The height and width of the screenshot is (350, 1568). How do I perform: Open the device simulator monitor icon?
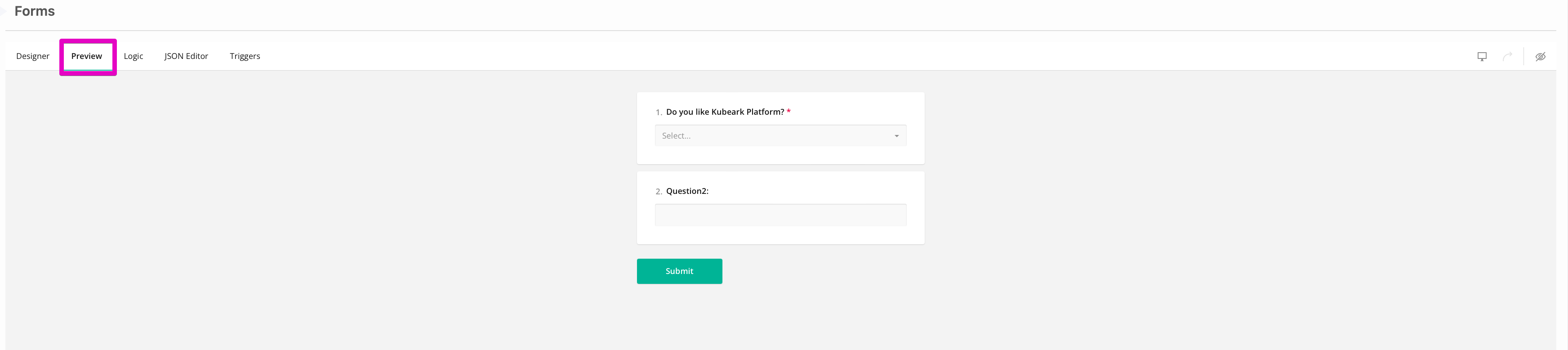tap(1482, 57)
